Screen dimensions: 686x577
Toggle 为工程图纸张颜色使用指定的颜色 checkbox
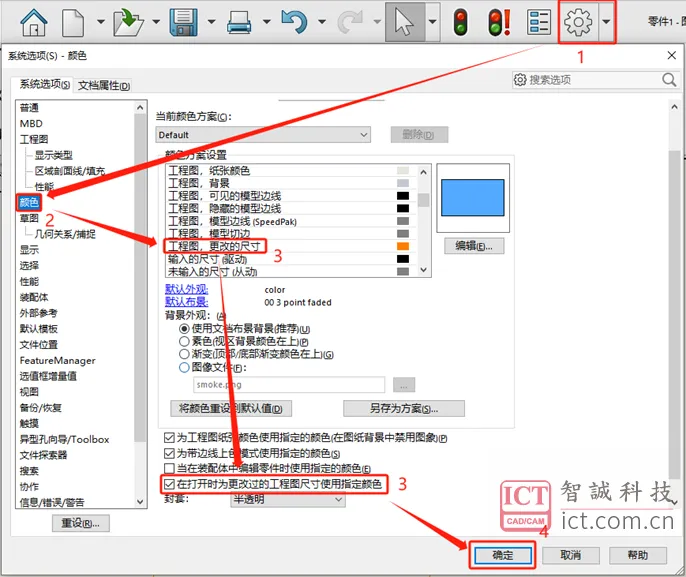169,437
